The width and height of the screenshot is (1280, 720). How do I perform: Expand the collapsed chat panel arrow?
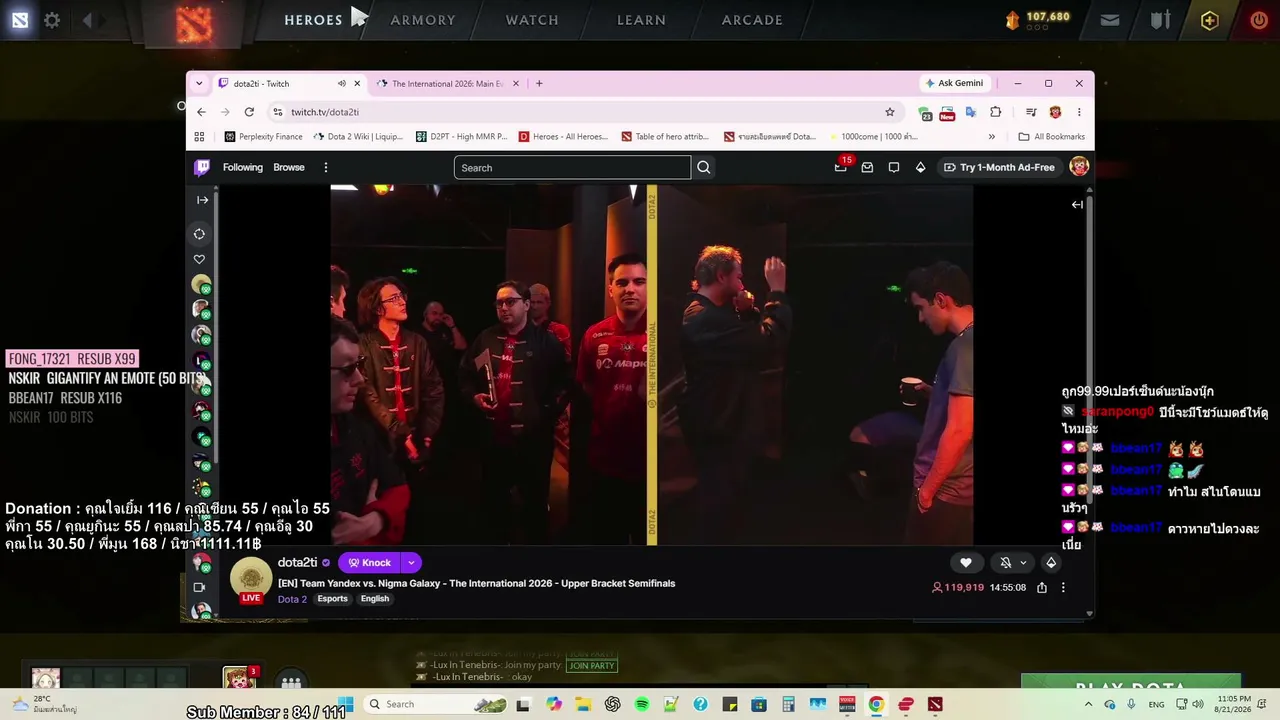click(x=1077, y=204)
